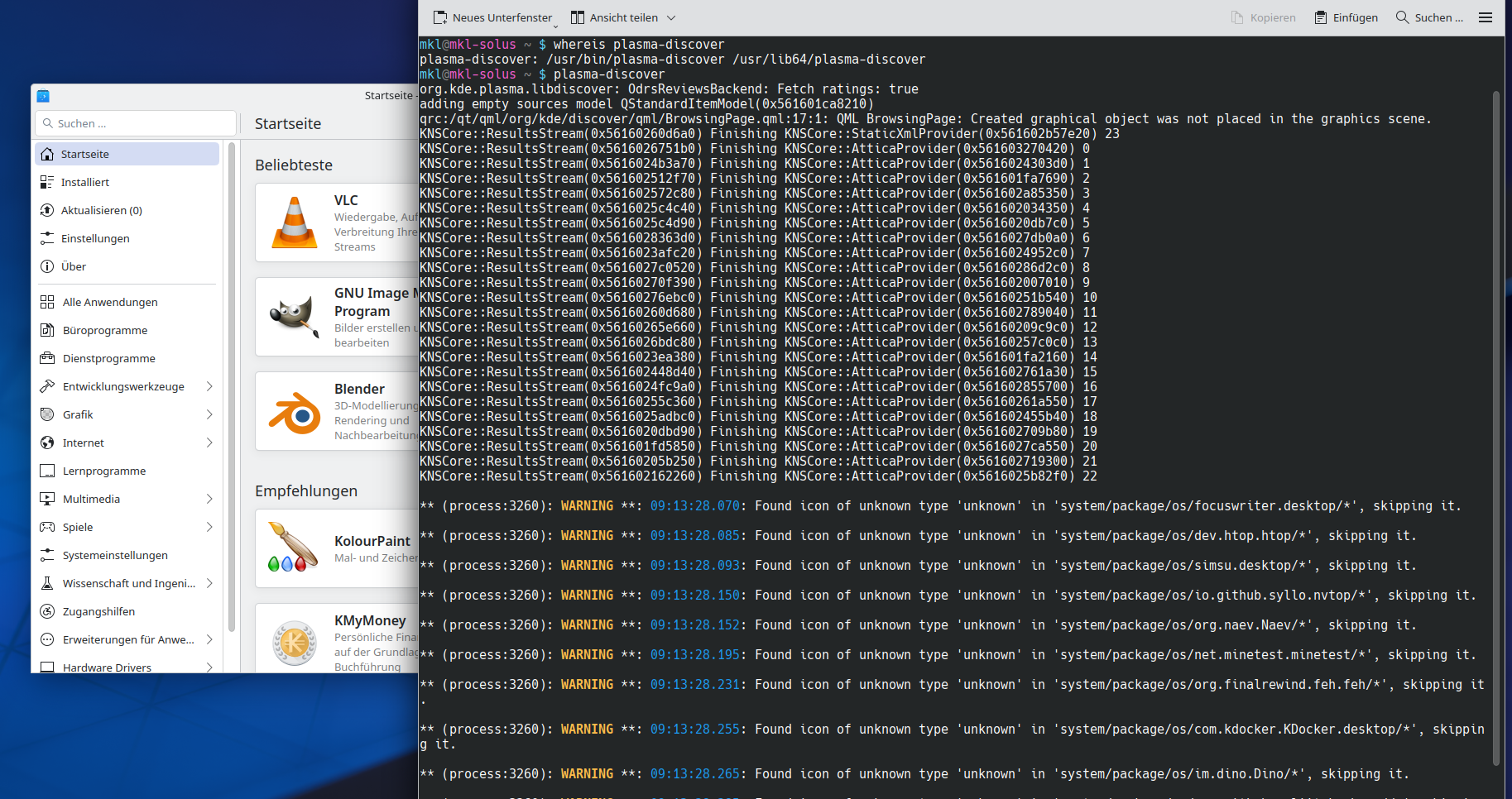This screenshot has height=799, width=1512.
Task: Click the Blender logo icon
Action: click(295, 411)
